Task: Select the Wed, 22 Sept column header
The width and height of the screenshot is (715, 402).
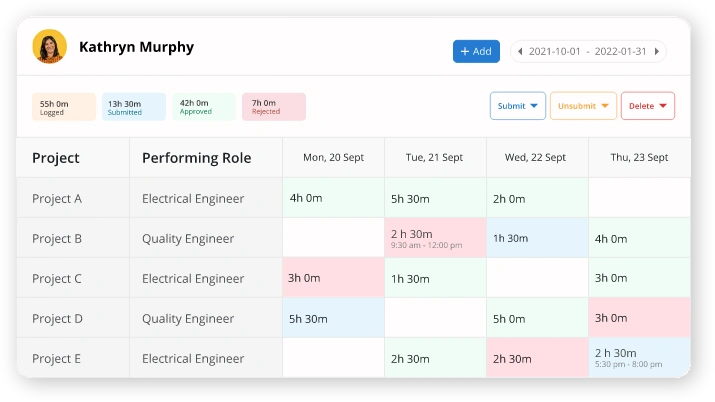Action: pos(536,158)
